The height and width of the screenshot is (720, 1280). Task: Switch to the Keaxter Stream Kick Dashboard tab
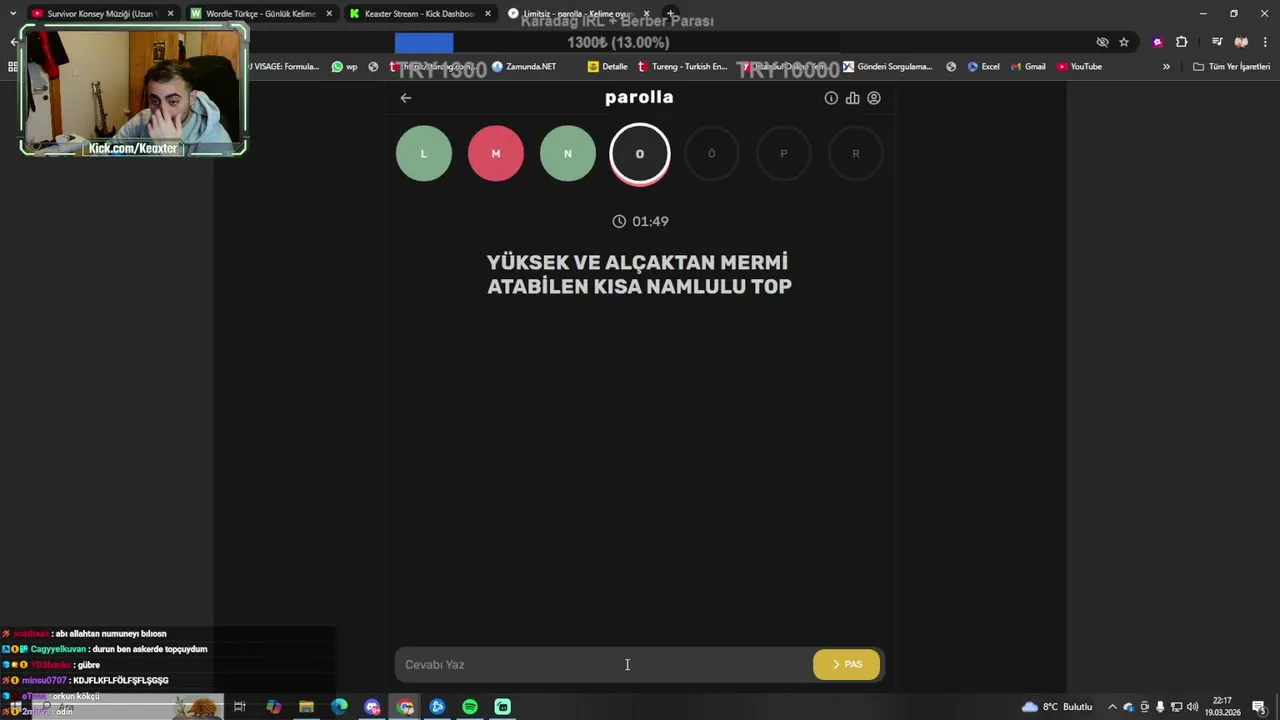[x=420, y=14]
